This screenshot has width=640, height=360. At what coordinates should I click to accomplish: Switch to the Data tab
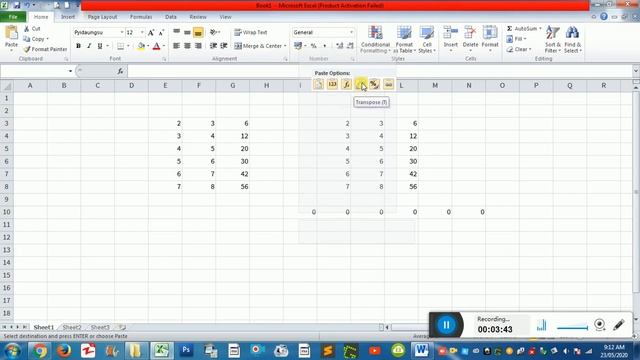click(x=171, y=17)
